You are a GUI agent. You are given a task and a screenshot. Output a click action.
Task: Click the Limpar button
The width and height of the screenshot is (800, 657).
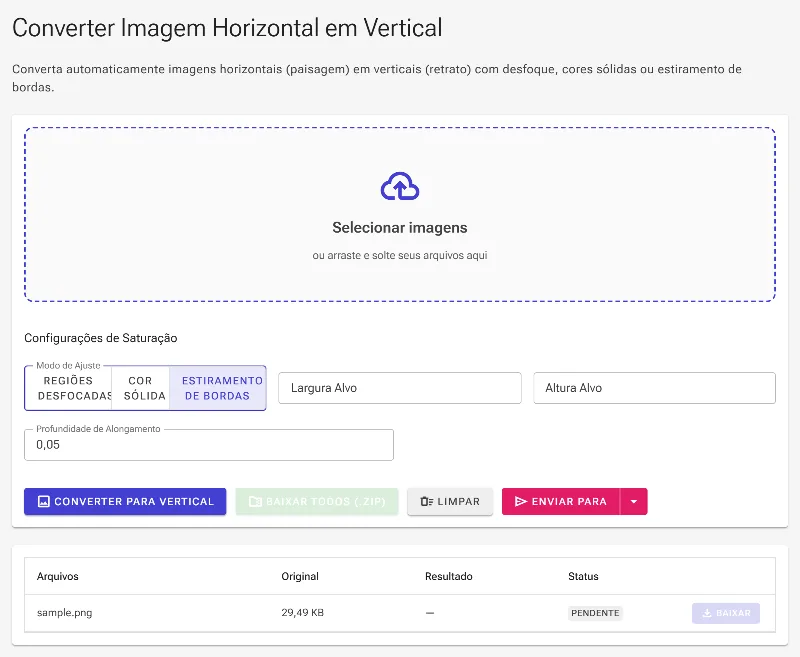click(450, 501)
